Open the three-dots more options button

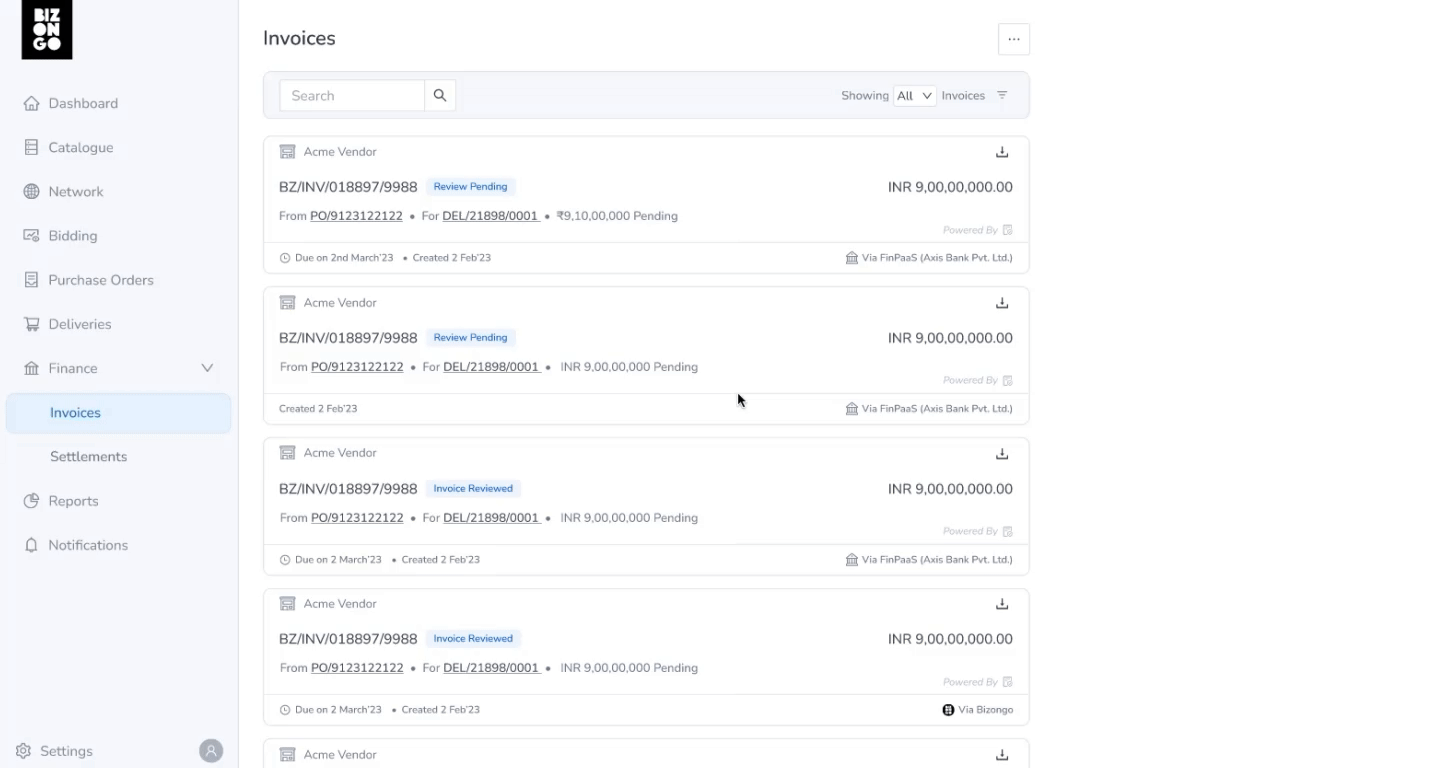(1013, 39)
